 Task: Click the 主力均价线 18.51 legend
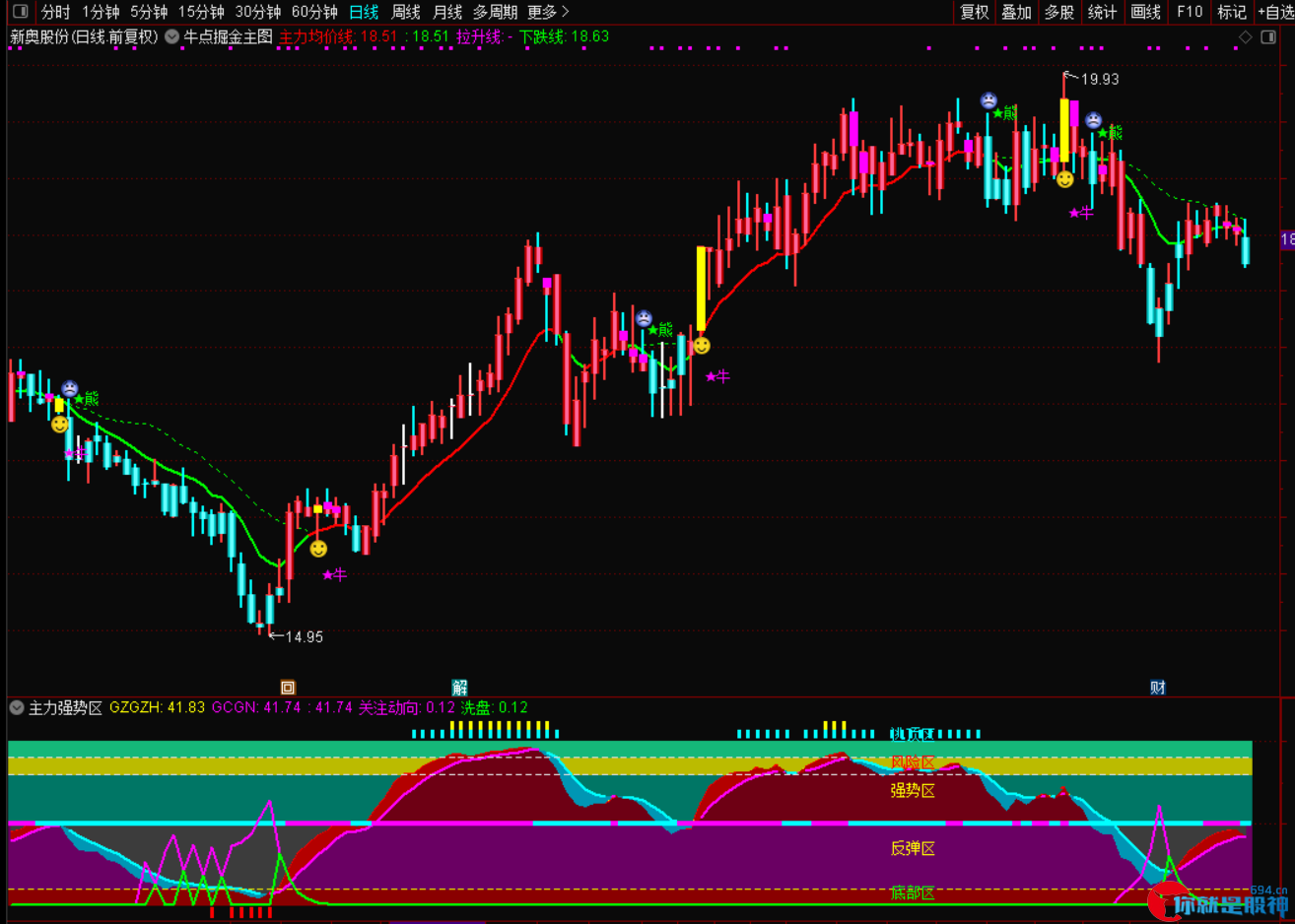point(338,36)
